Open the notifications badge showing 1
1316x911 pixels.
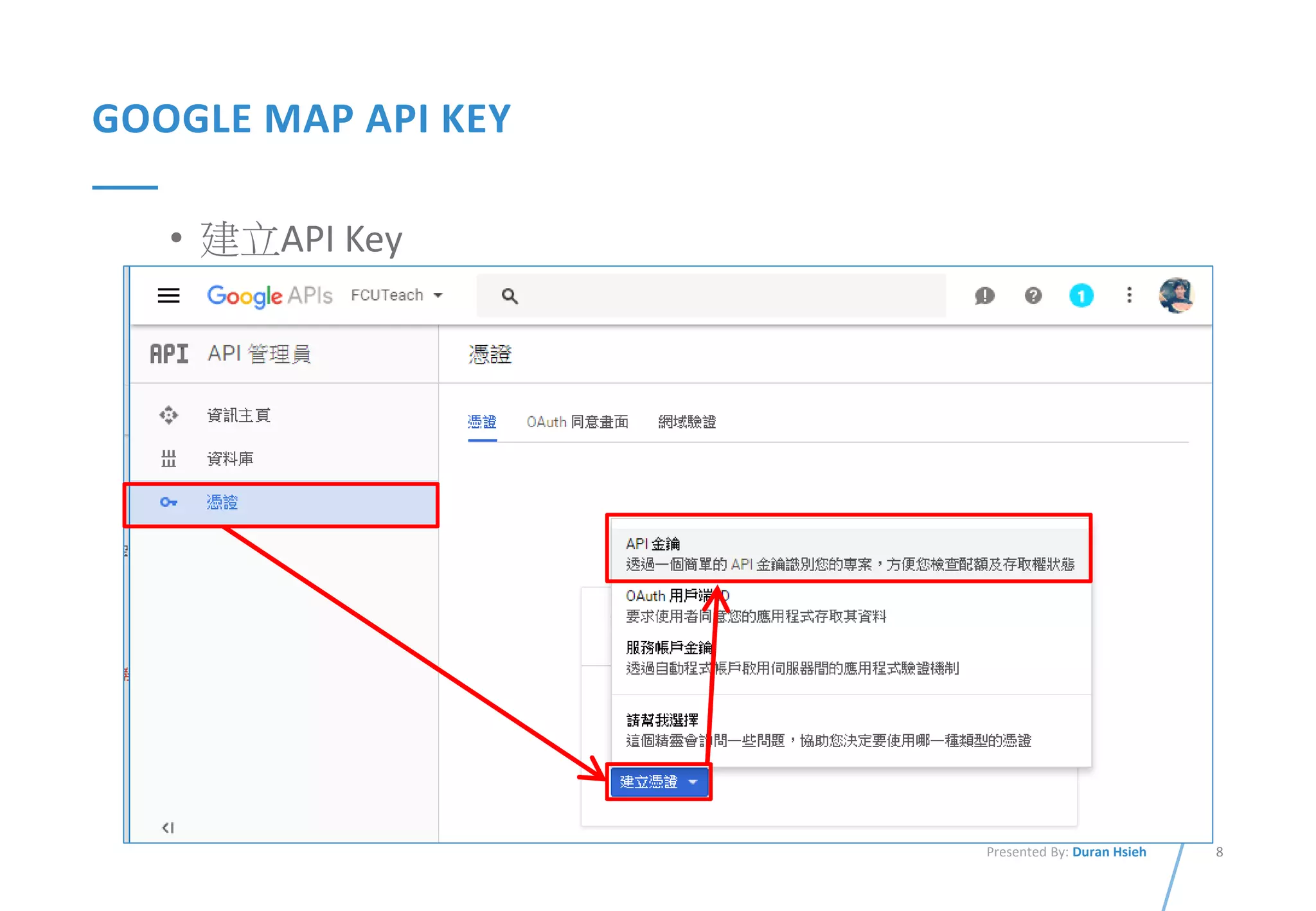click(x=1081, y=296)
